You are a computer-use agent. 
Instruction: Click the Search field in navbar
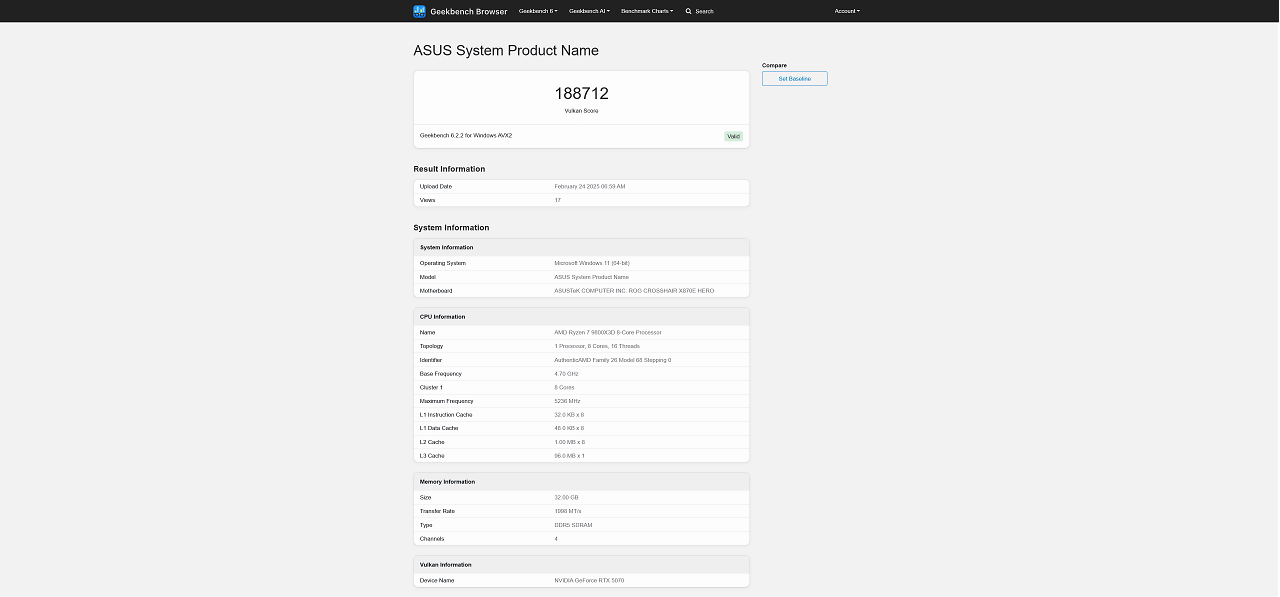(x=704, y=11)
